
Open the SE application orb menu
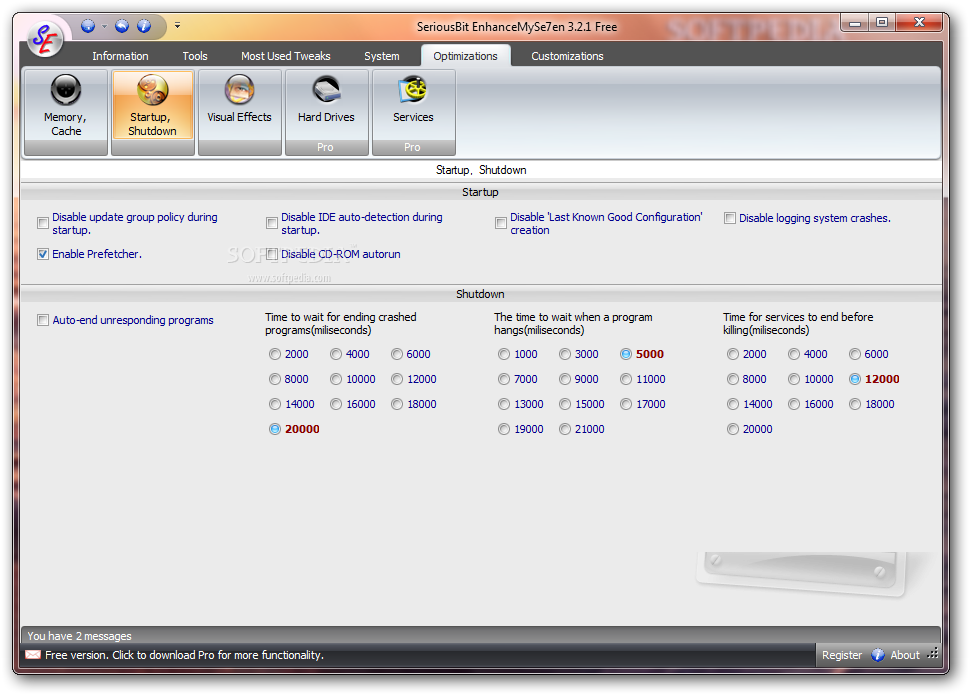coord(45,38)
